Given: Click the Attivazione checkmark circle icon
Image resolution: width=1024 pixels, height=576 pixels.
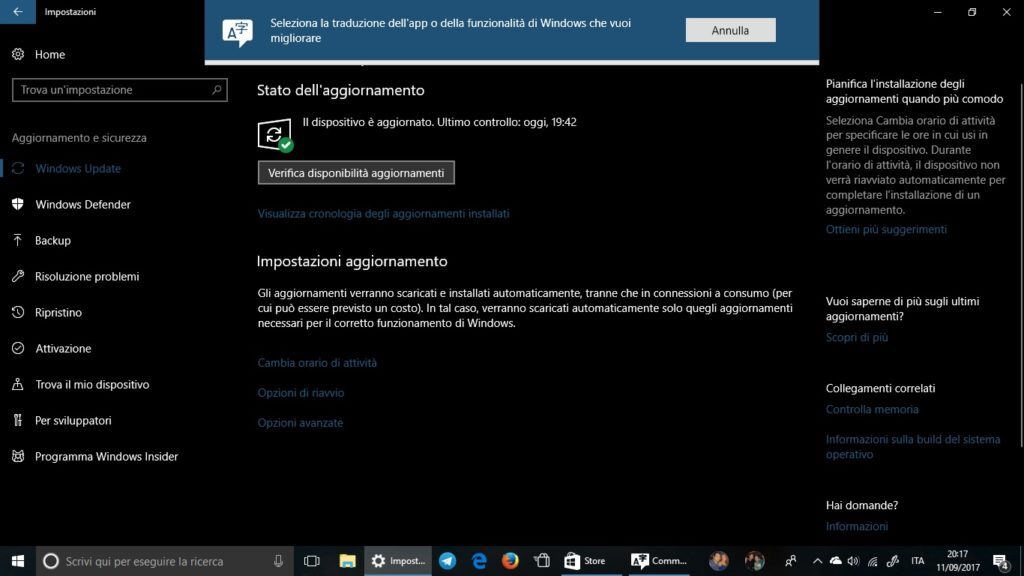Looking at the screenshot, I should coord(18,348).
